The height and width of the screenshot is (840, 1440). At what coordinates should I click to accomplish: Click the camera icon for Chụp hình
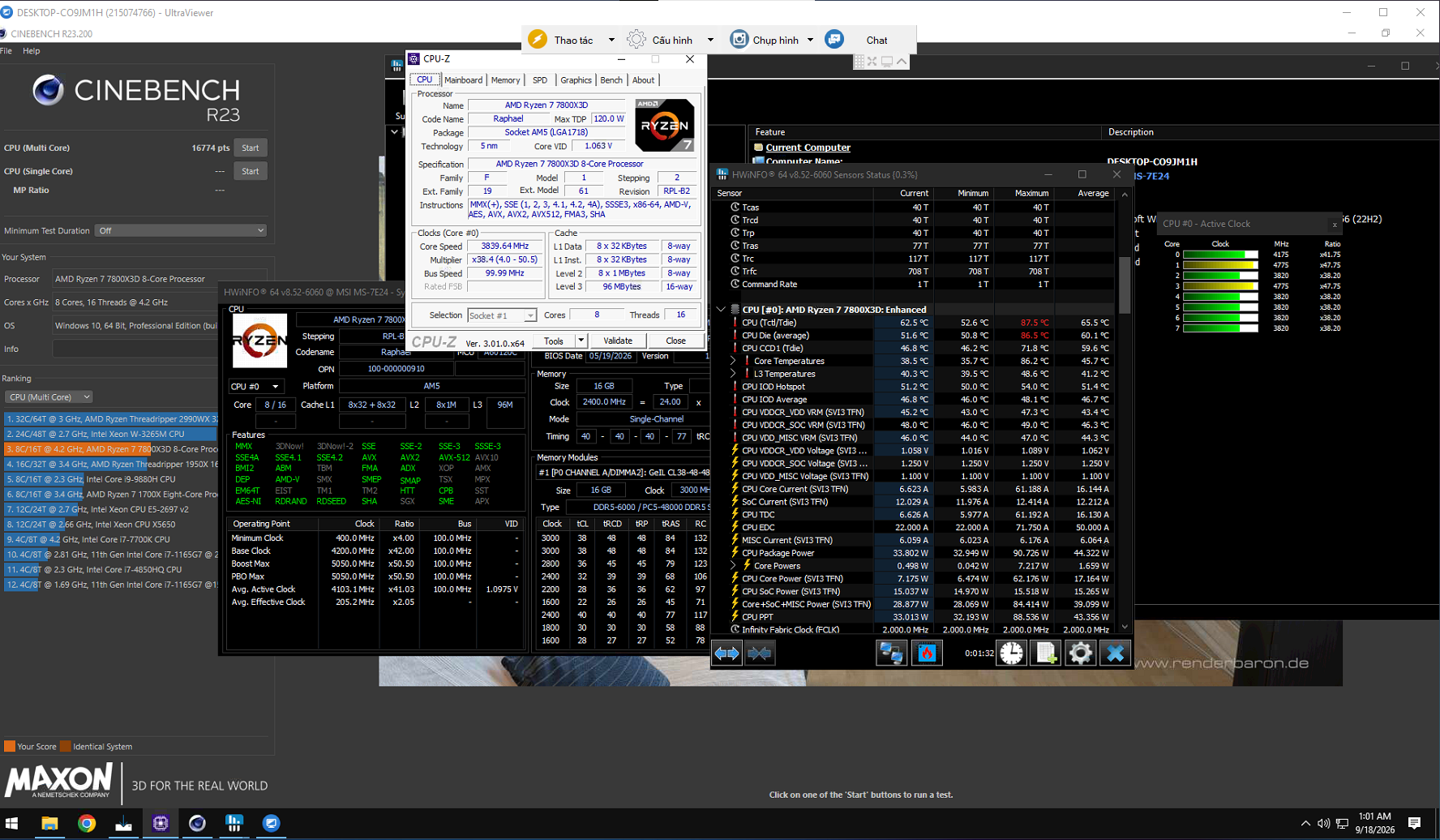[739, 40]
